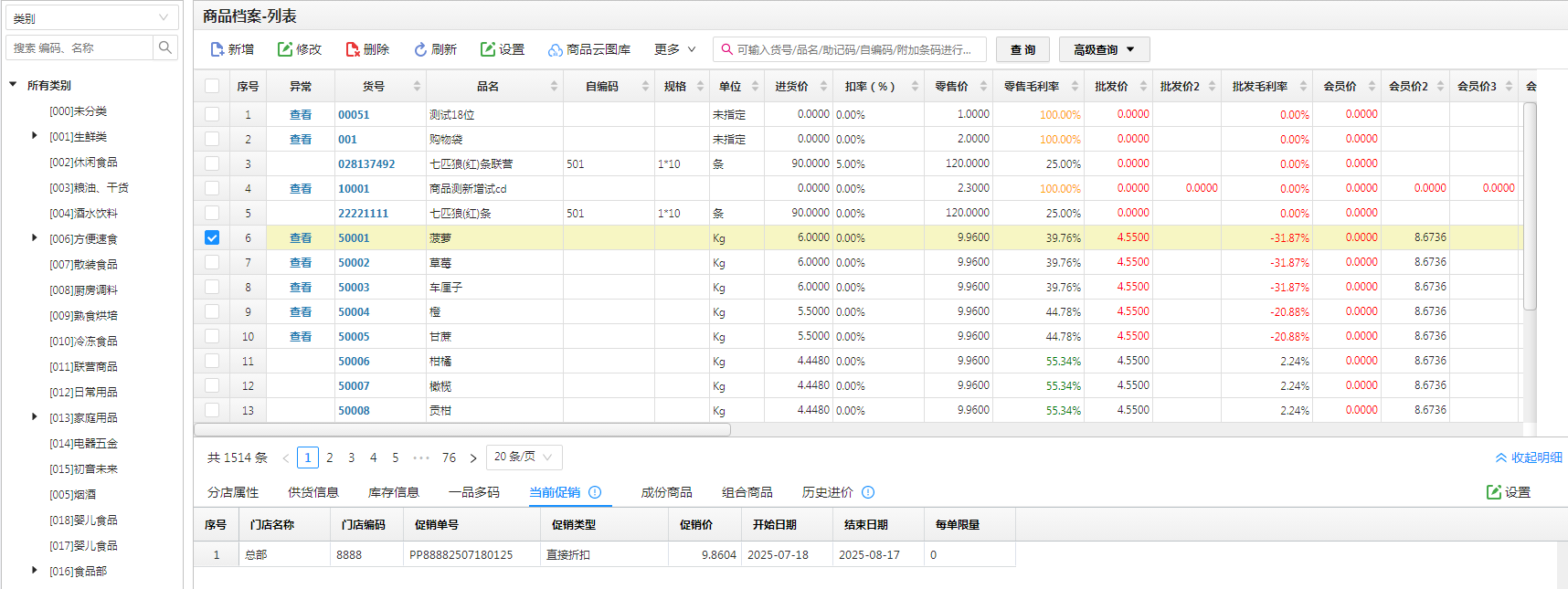
Task: Open product link 028137492
Action: 366,163
